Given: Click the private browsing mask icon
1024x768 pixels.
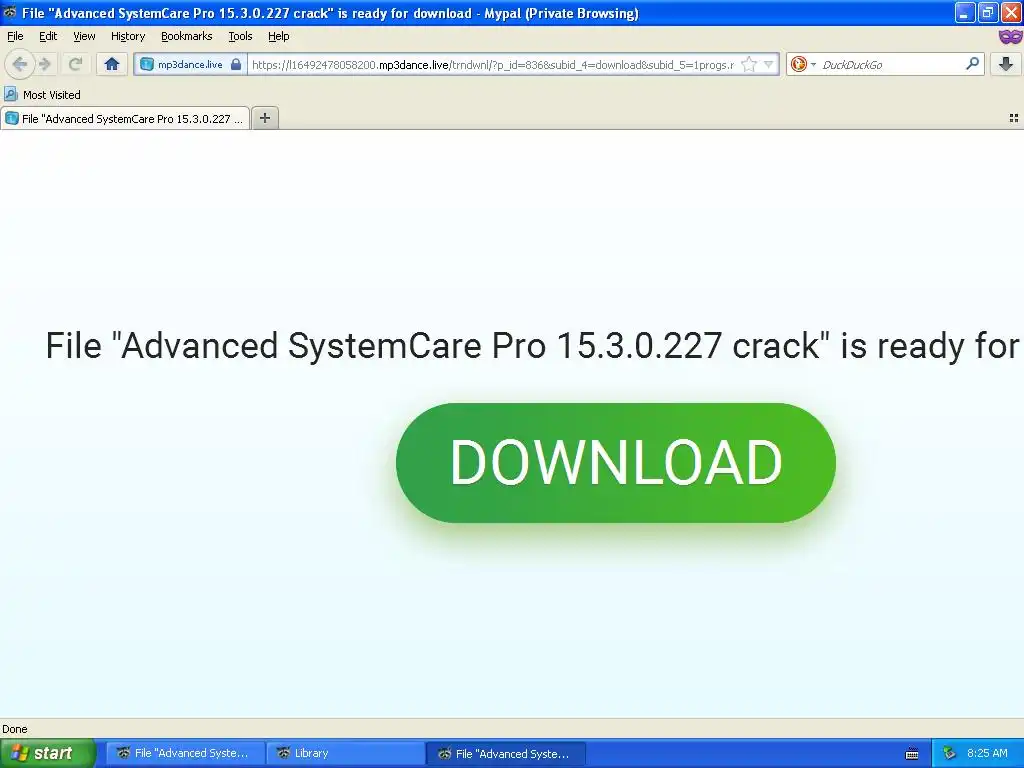Looking at the screenshot, I should (x=1010, y=37).
